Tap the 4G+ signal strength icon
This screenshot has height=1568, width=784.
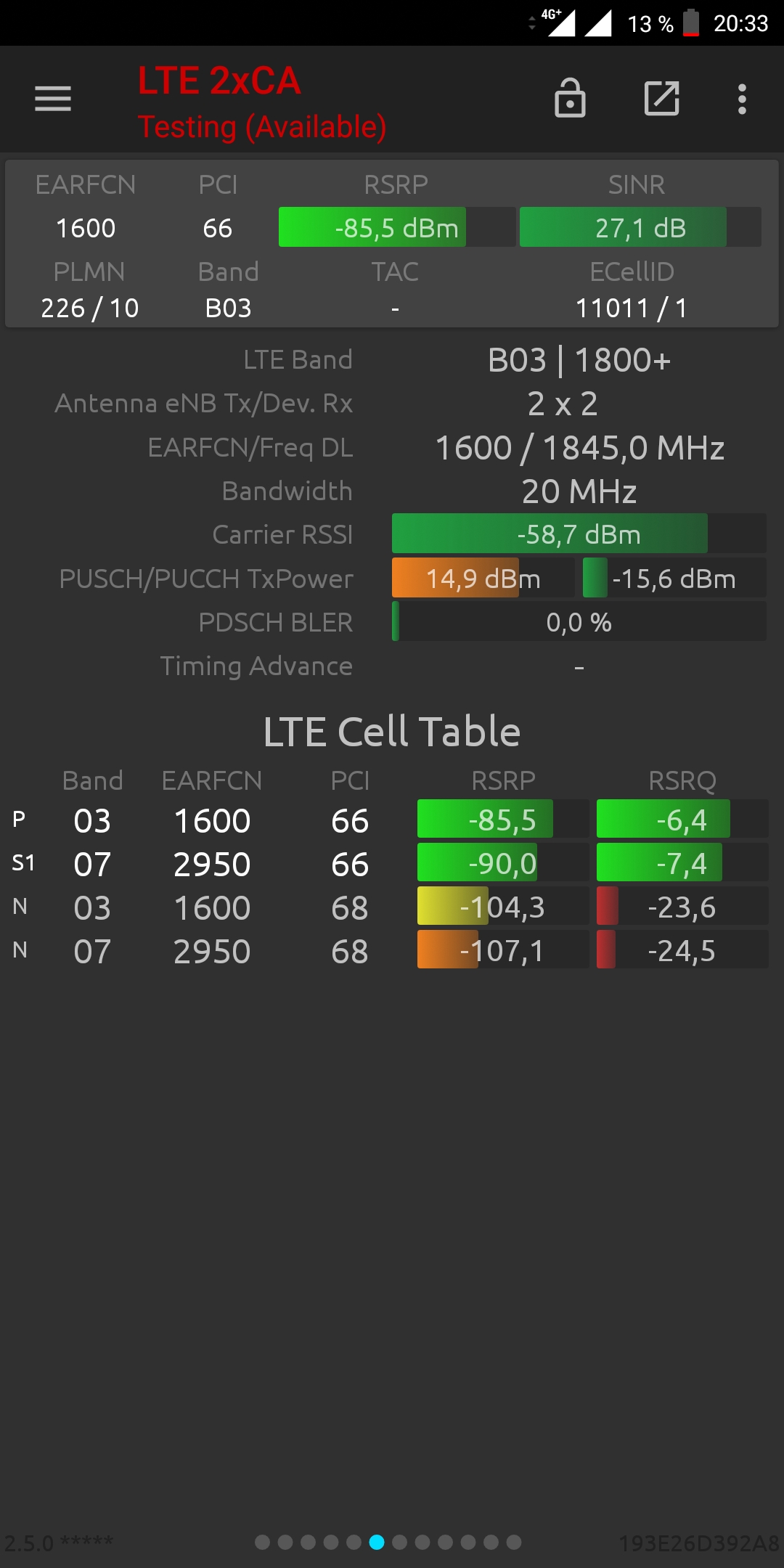pos(560,23)
